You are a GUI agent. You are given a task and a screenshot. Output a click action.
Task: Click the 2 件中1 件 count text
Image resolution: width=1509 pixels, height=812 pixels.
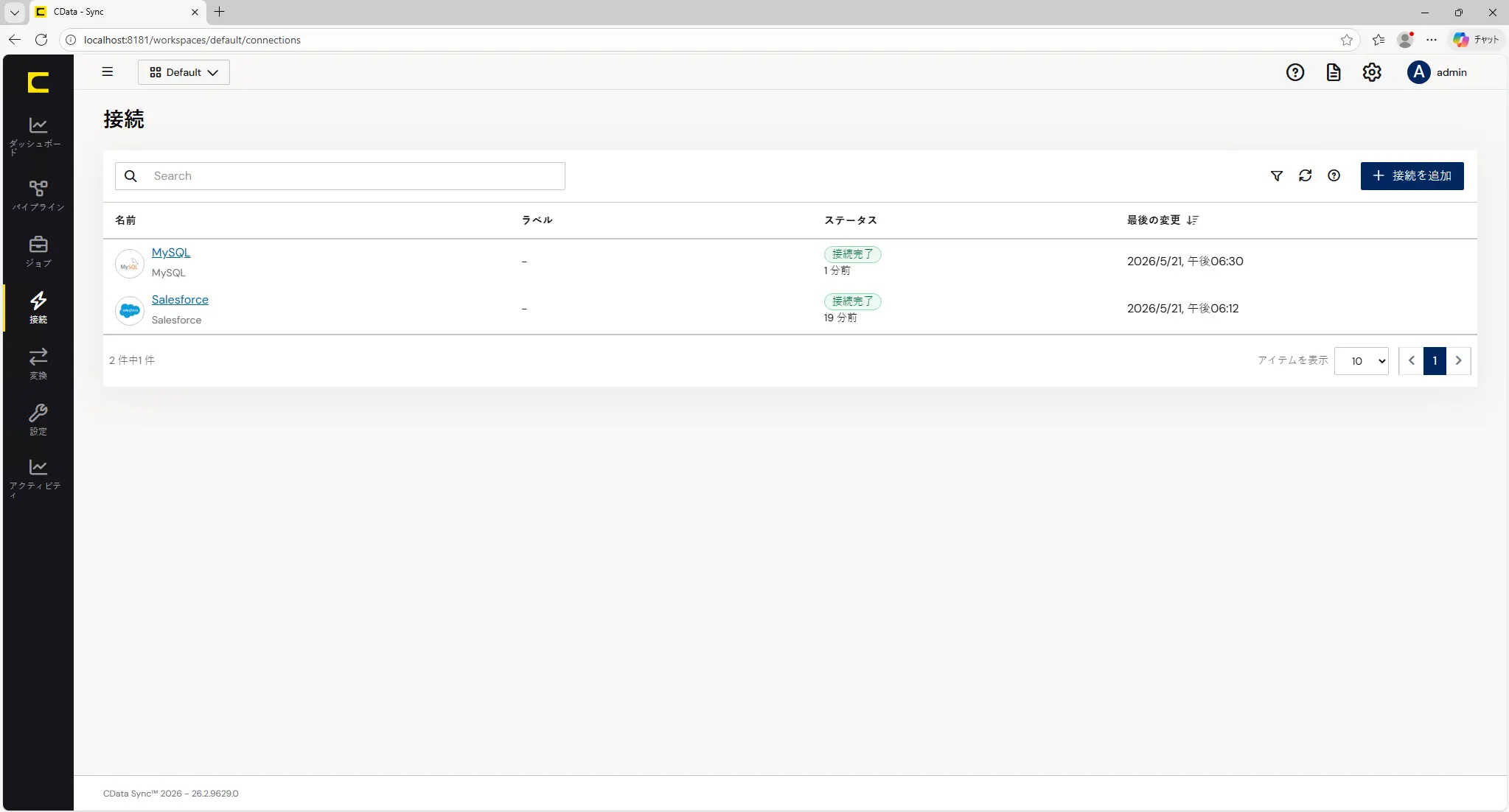tap(132, 360)
